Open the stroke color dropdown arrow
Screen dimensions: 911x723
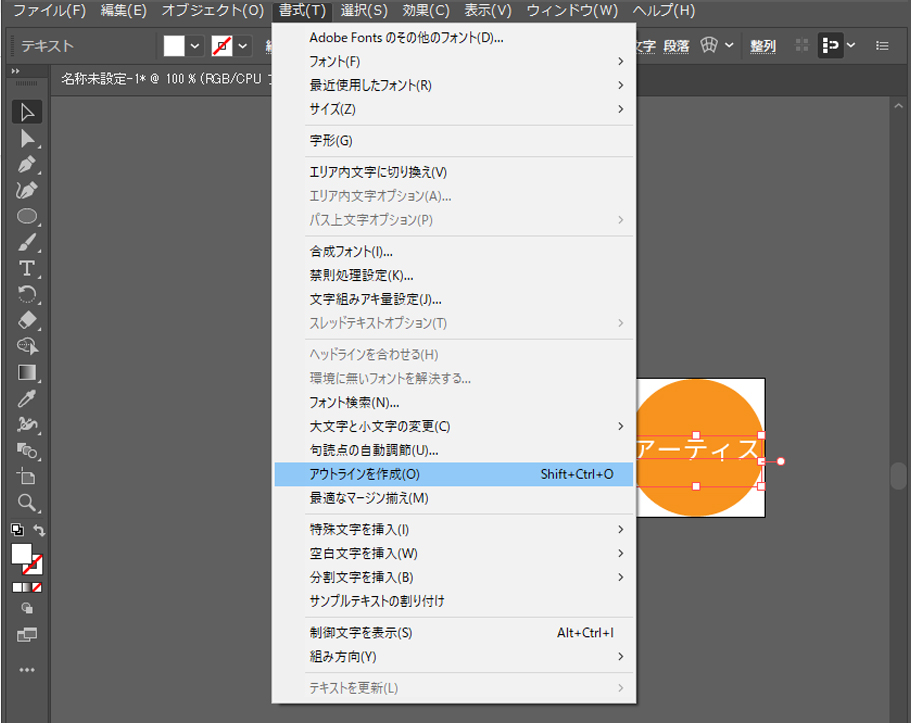(x=243, y=45)
